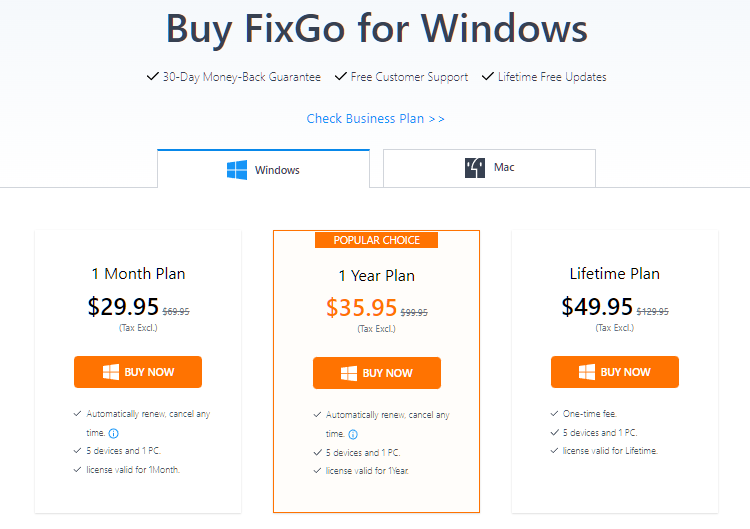Click Windows logo on Lifetime Buy Now
Image resolution: width=750 pixels, height=529 pixels.
tap(587, 372)
